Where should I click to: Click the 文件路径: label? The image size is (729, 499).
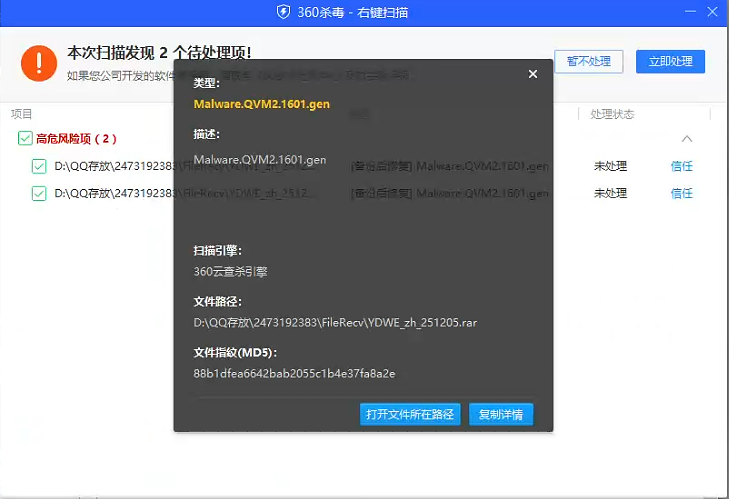tap(218, 301)
